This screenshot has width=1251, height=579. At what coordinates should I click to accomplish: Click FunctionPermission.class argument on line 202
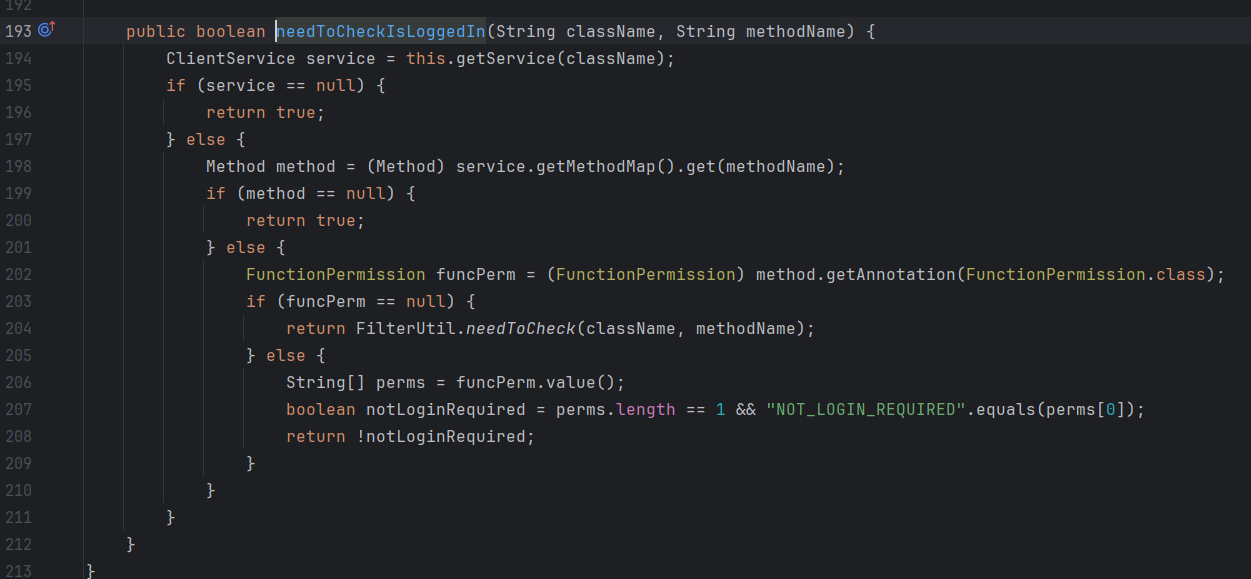[x=1085, y=274]
